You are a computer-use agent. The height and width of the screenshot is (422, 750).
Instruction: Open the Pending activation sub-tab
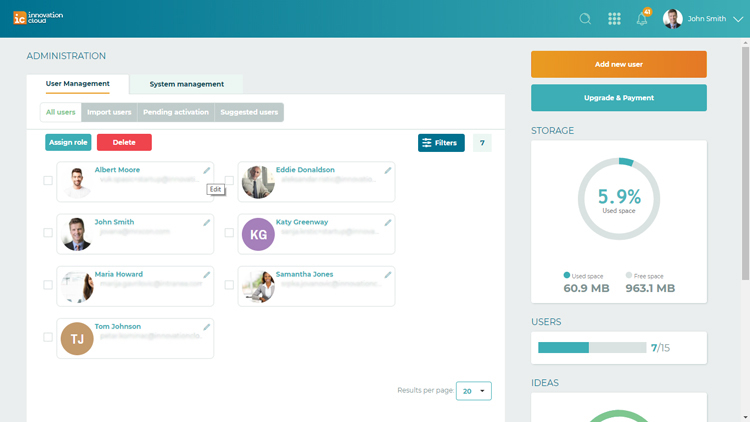(176, 112)
